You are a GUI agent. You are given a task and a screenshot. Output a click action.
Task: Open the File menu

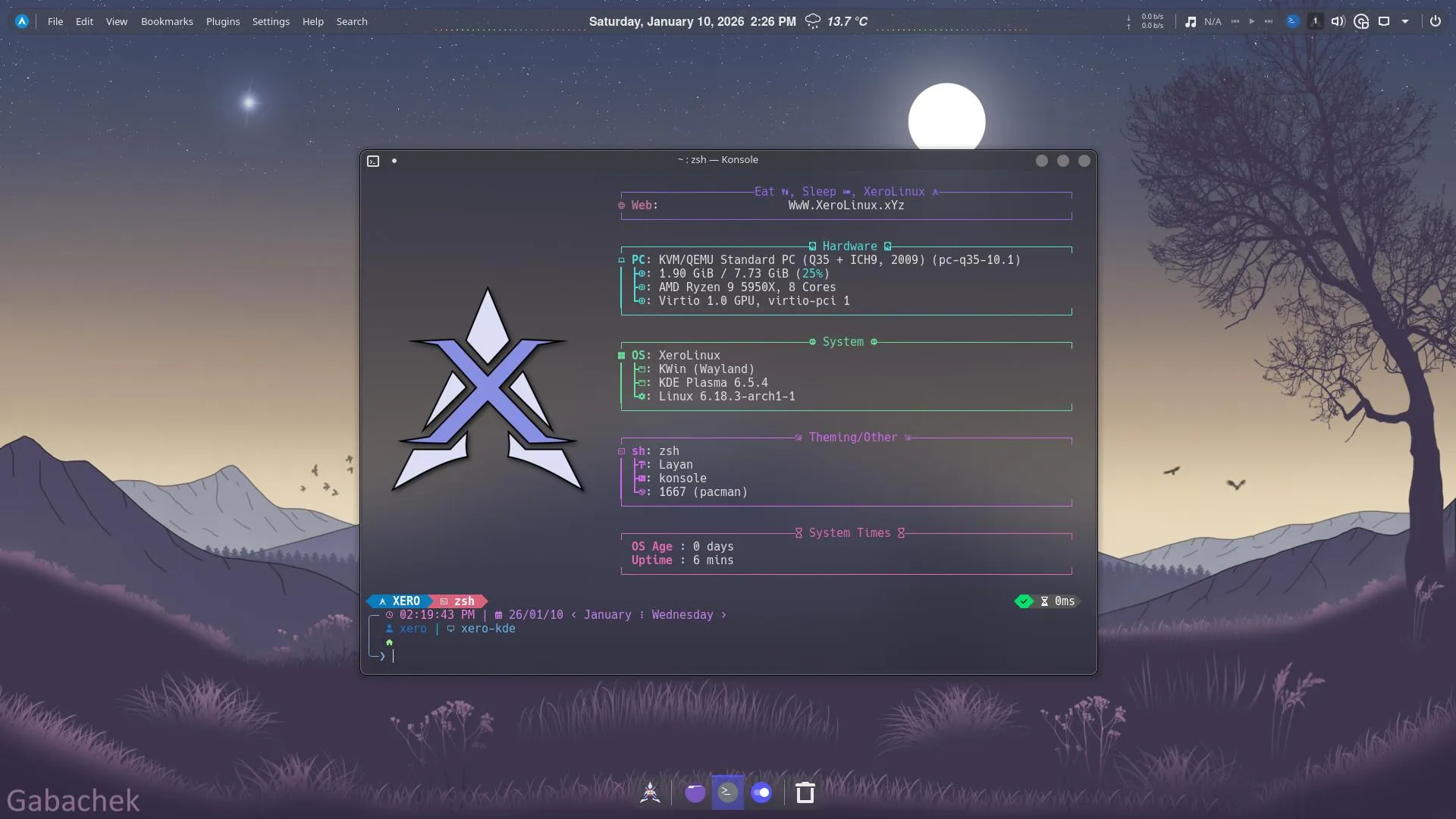55,21
